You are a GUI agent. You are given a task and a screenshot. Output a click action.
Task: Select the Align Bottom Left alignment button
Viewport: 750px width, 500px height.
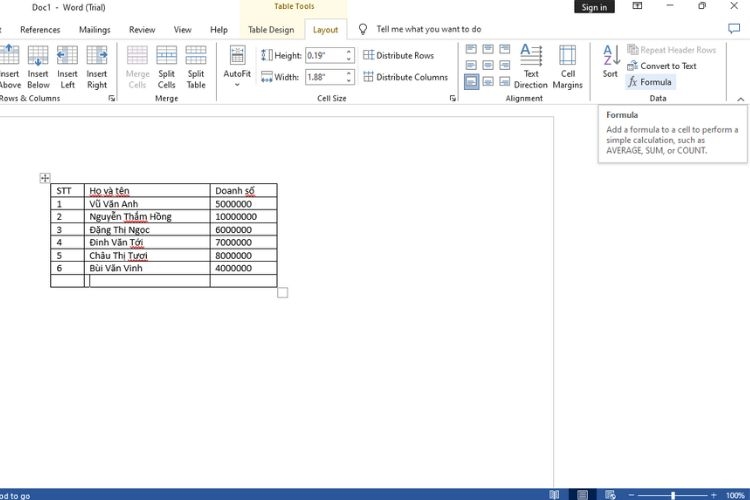click(471, 82)
